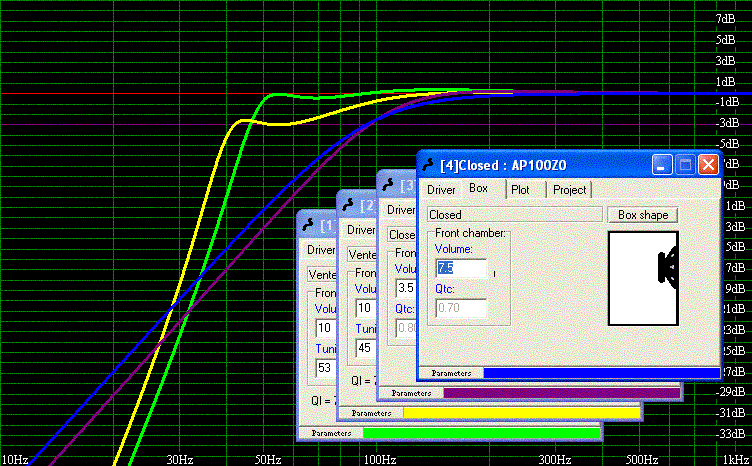Click the Closed box type field in window [3]
This screenshot has width=752, height=466.
(402, 235)
